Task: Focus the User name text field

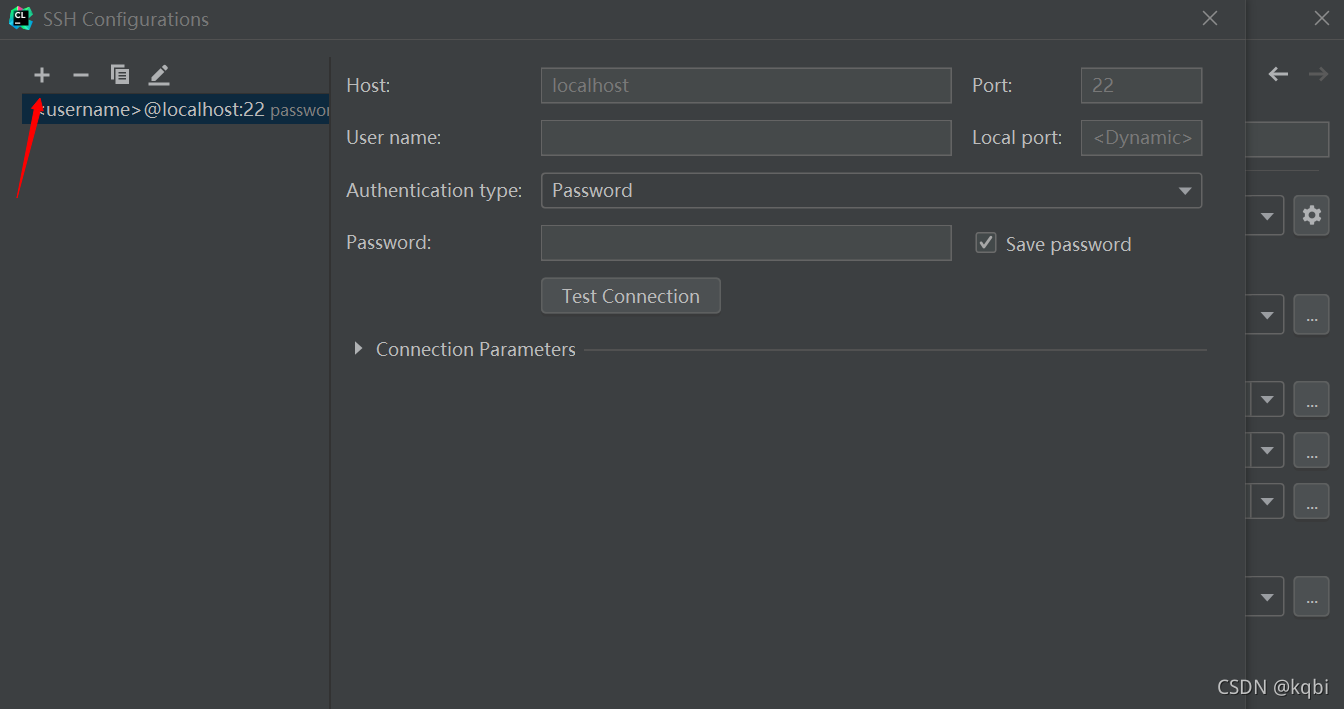Action: coord(745,138)
